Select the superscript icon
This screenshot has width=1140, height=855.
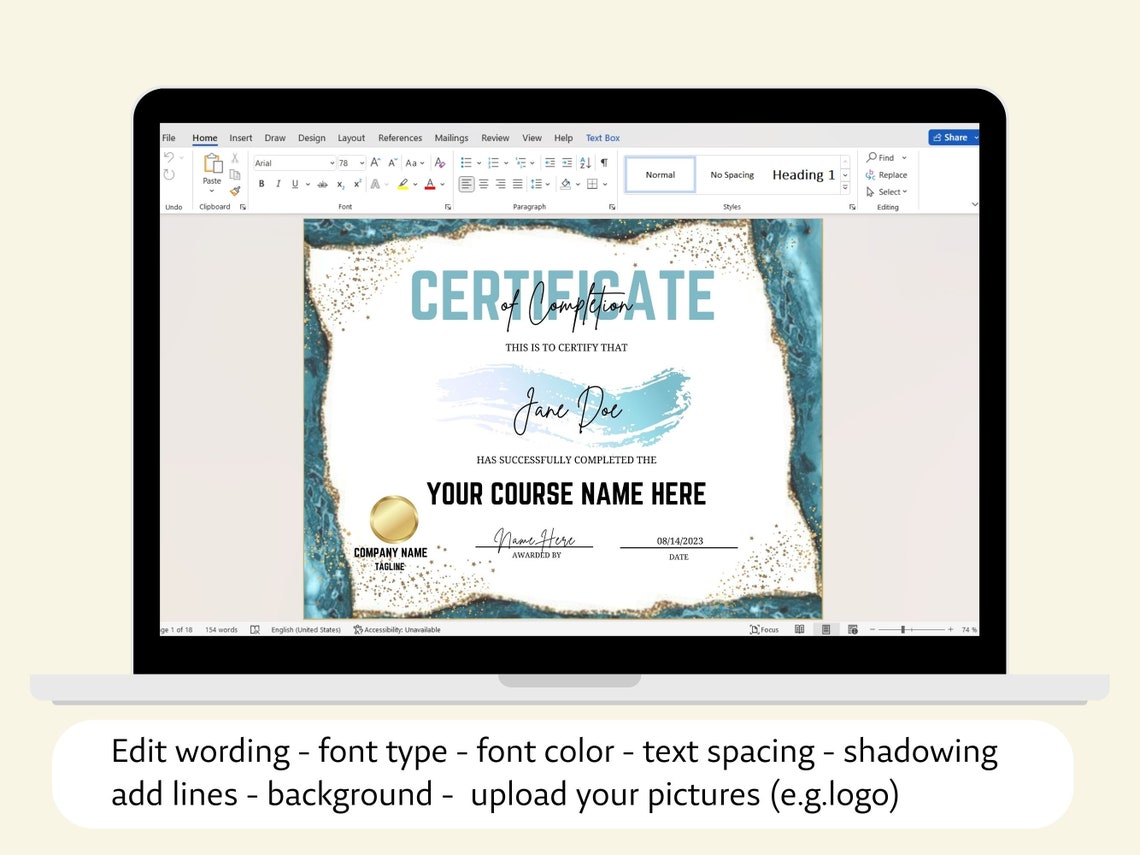click(x=358, y=184)
